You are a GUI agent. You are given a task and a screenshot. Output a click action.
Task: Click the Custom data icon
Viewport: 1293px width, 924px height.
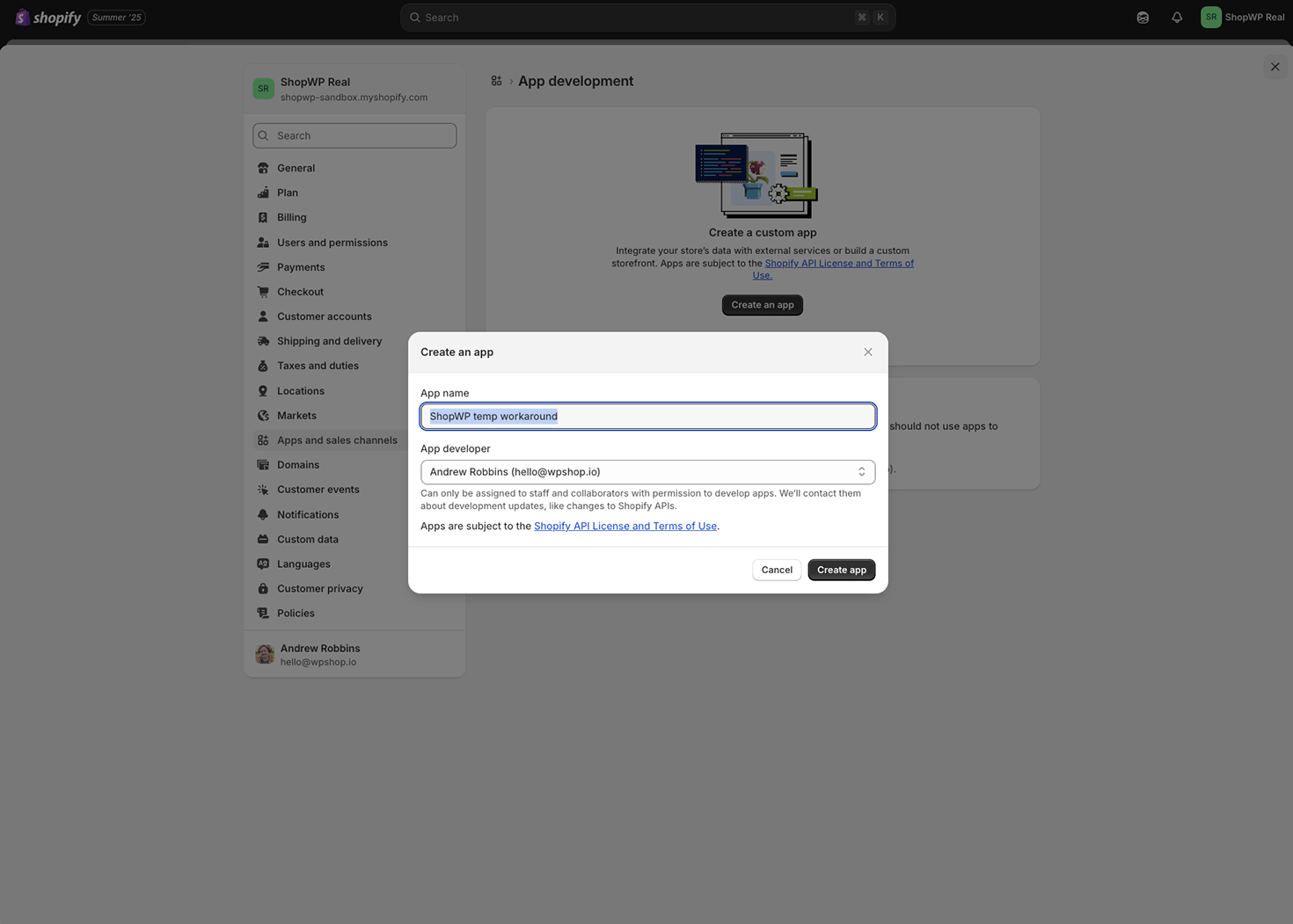coord(263,540)
